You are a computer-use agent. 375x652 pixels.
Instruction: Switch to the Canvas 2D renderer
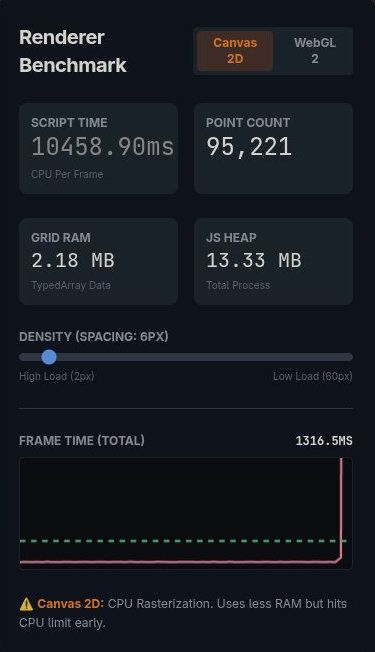(x=235, y=51)
